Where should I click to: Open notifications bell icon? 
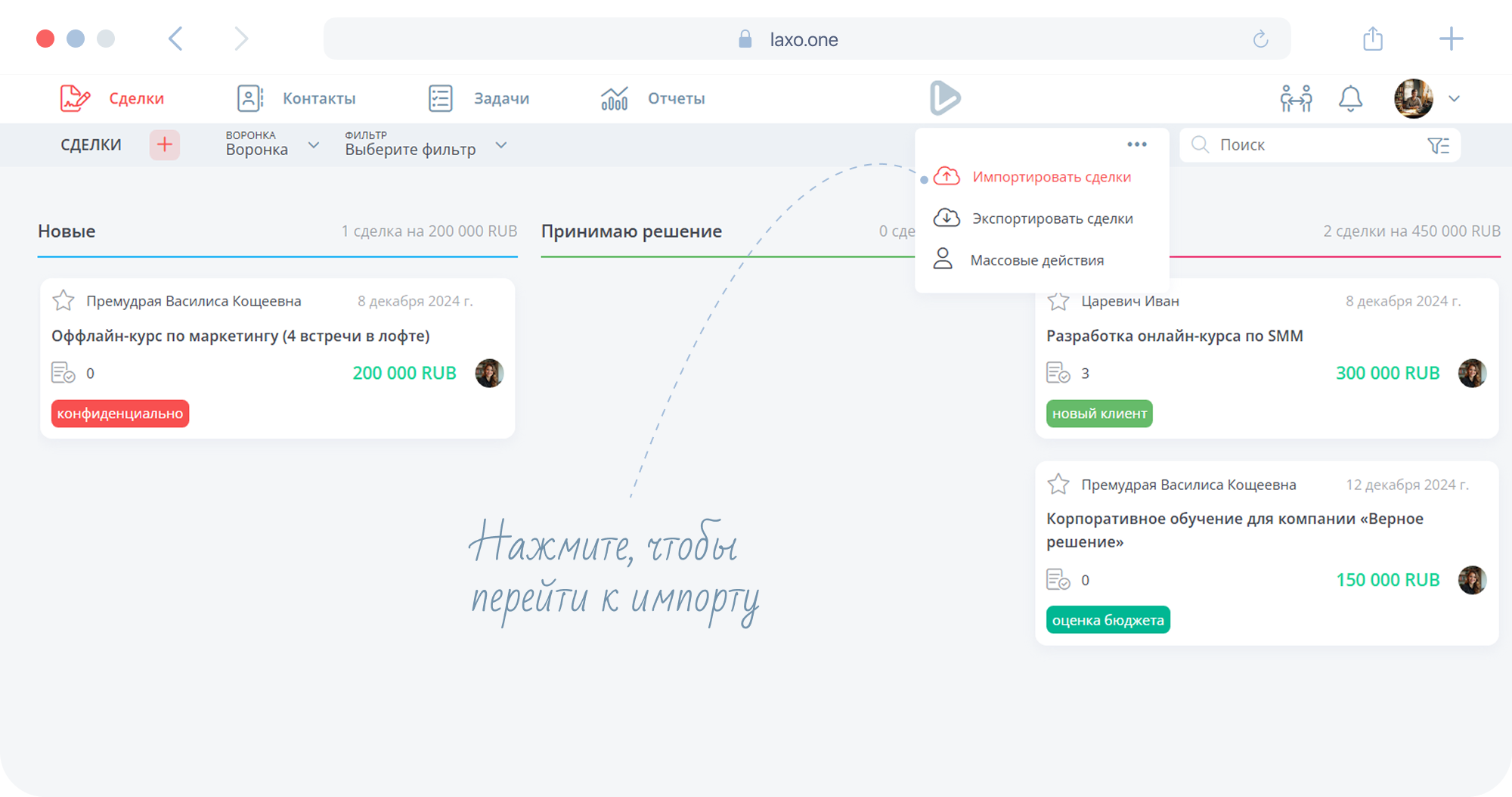[x=1350, y=98]
